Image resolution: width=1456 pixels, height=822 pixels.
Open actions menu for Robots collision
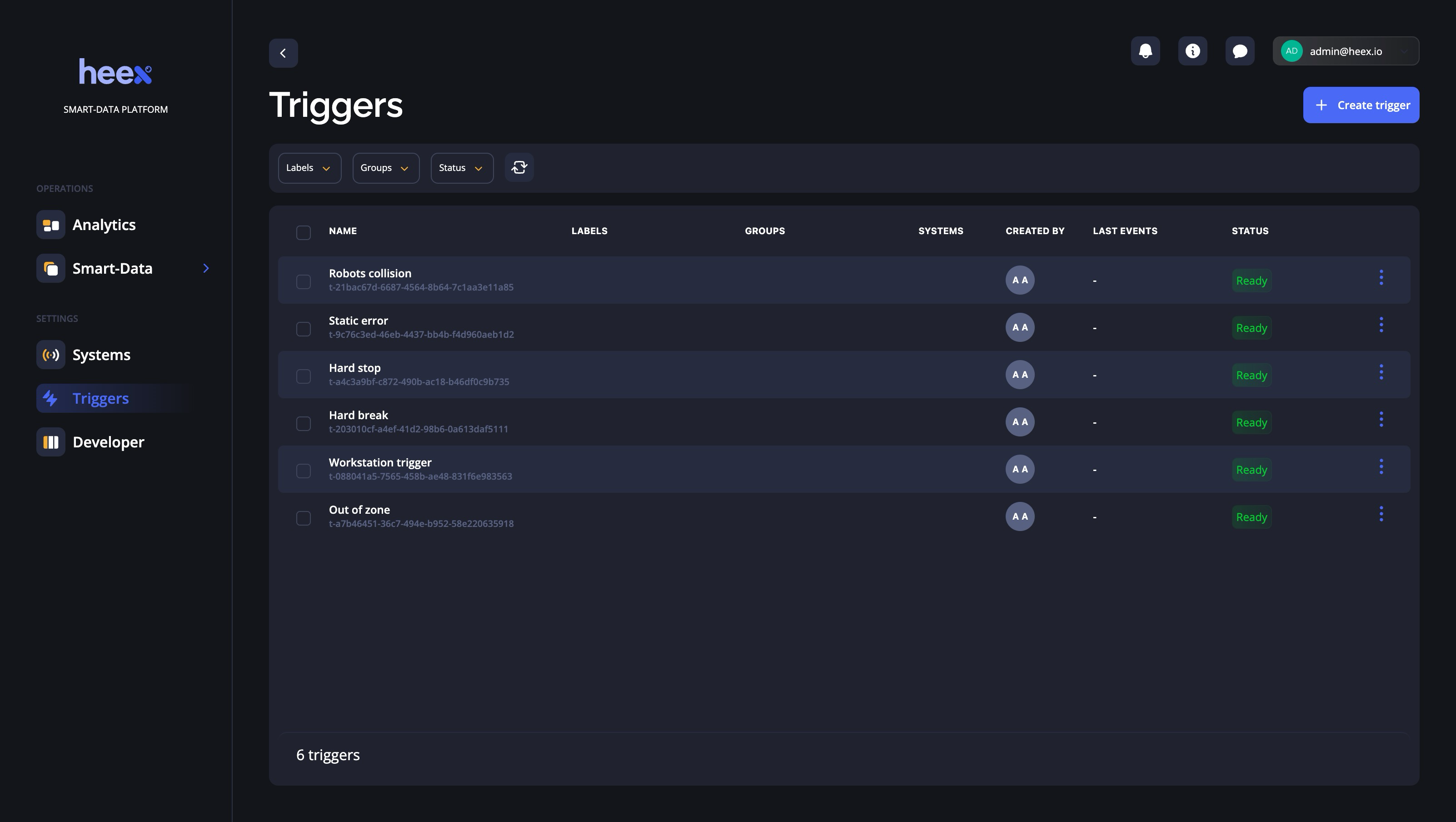[1381, 278]
